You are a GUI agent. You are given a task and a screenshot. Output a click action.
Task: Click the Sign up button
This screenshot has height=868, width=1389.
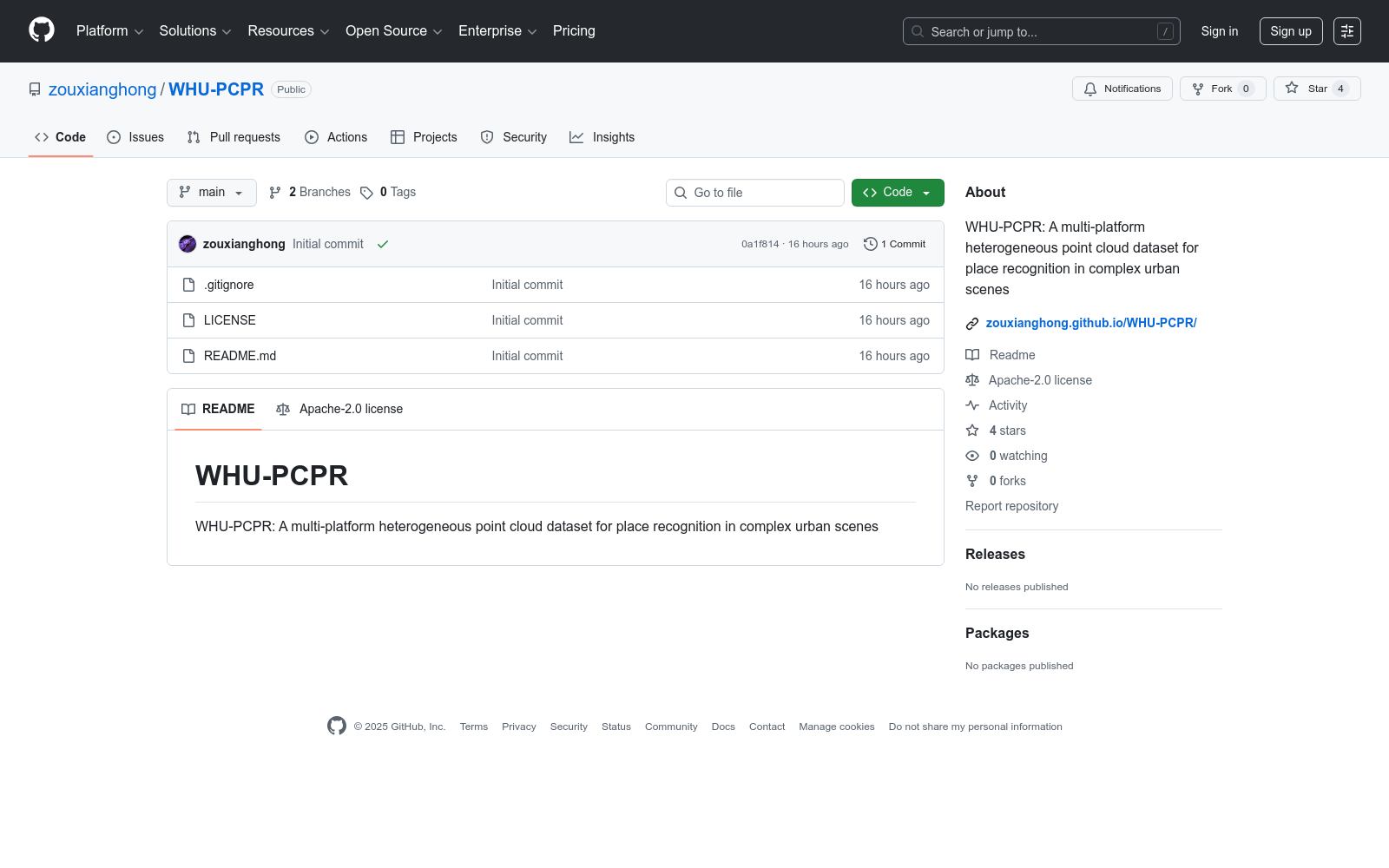tap(1291, 31)
